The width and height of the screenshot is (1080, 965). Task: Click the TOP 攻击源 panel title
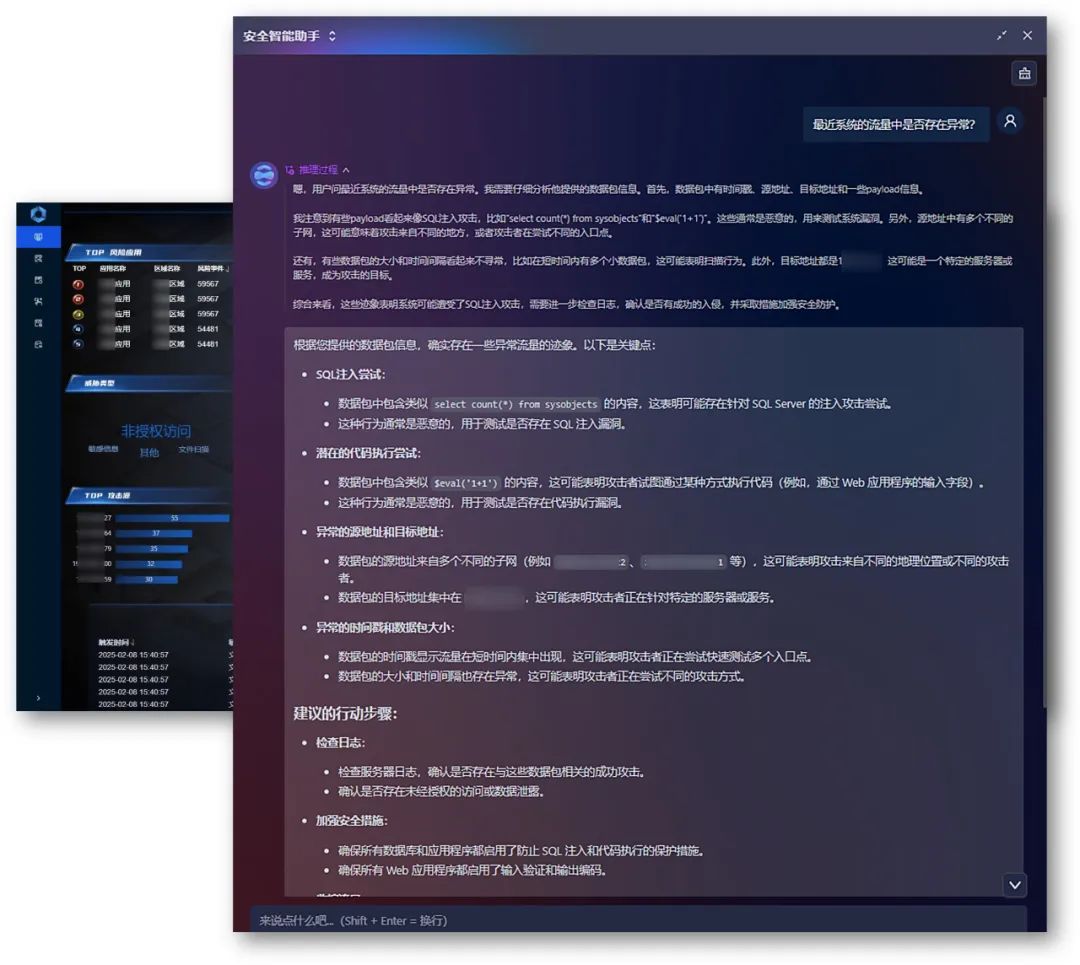tap(107, 495)
